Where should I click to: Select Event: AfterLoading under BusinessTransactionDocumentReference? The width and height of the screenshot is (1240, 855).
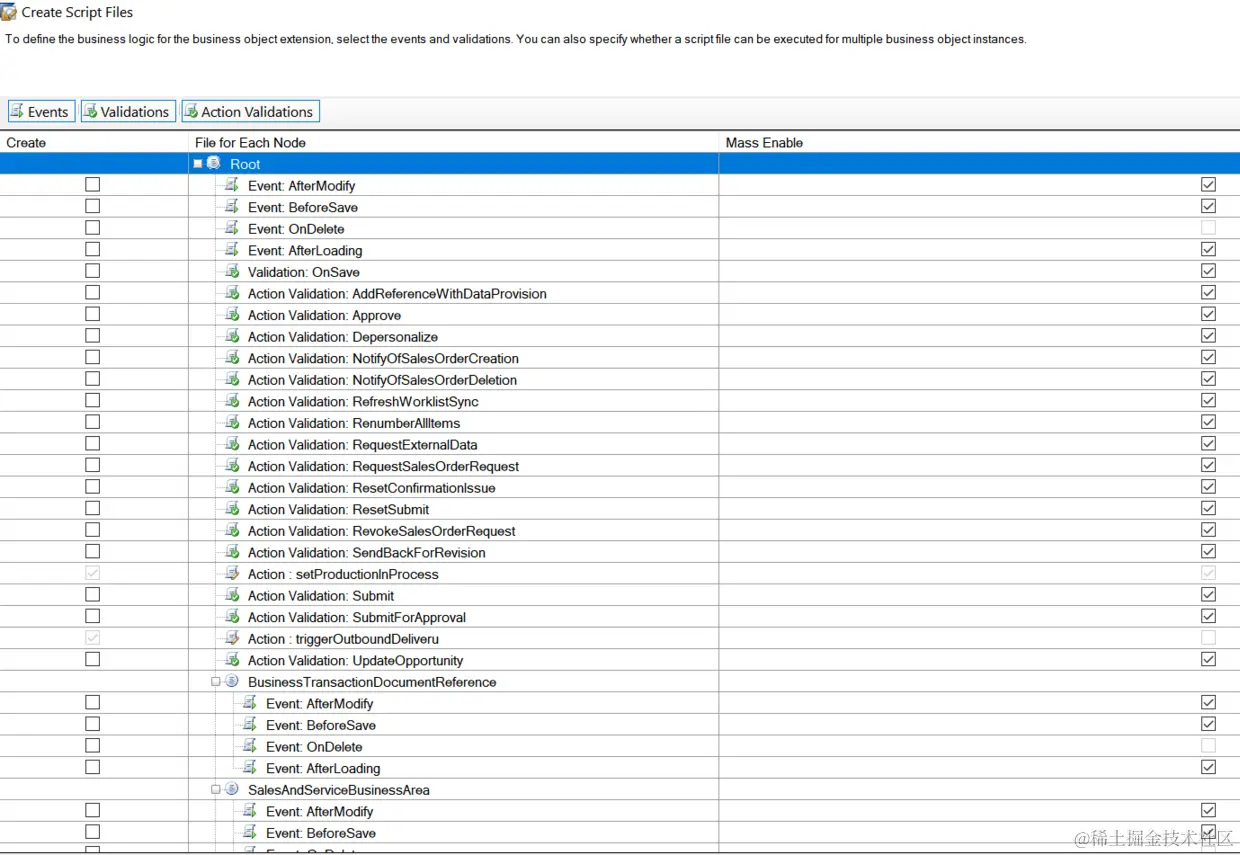click(x=323, y=769)
